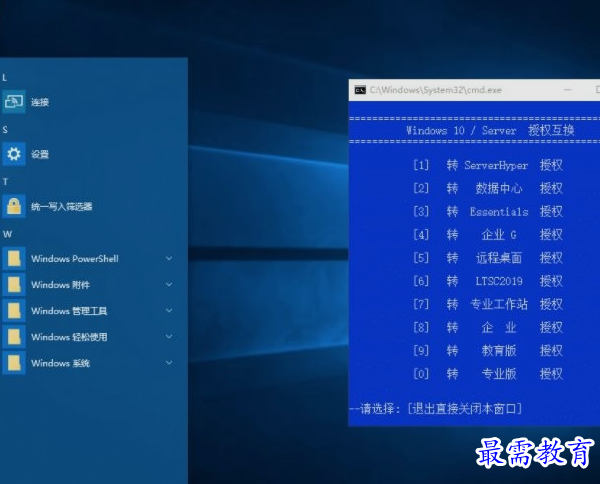The width and height of the screenshot is (600, 484).
Task: Select the 设置 start menu entry label
Action: 40,154
